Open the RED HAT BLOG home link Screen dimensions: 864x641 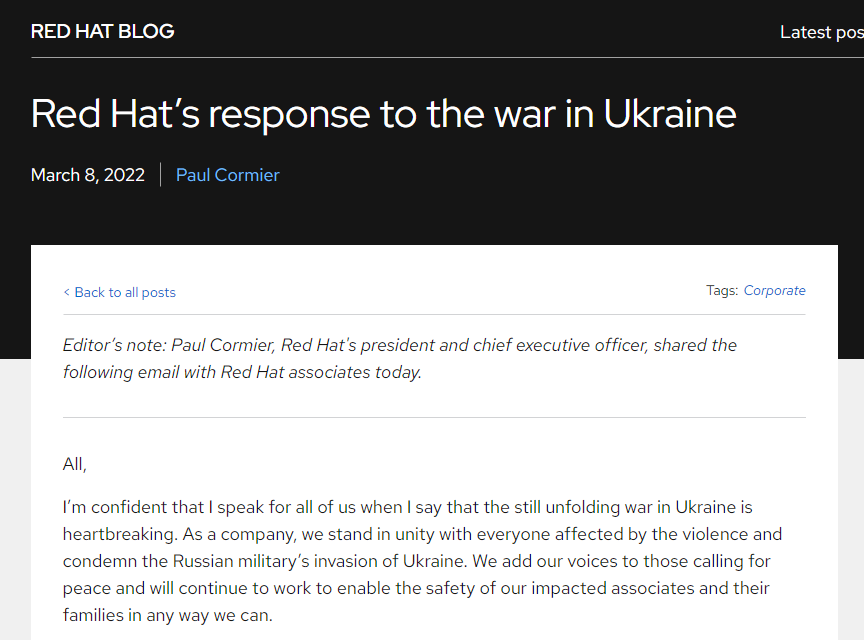102,31
